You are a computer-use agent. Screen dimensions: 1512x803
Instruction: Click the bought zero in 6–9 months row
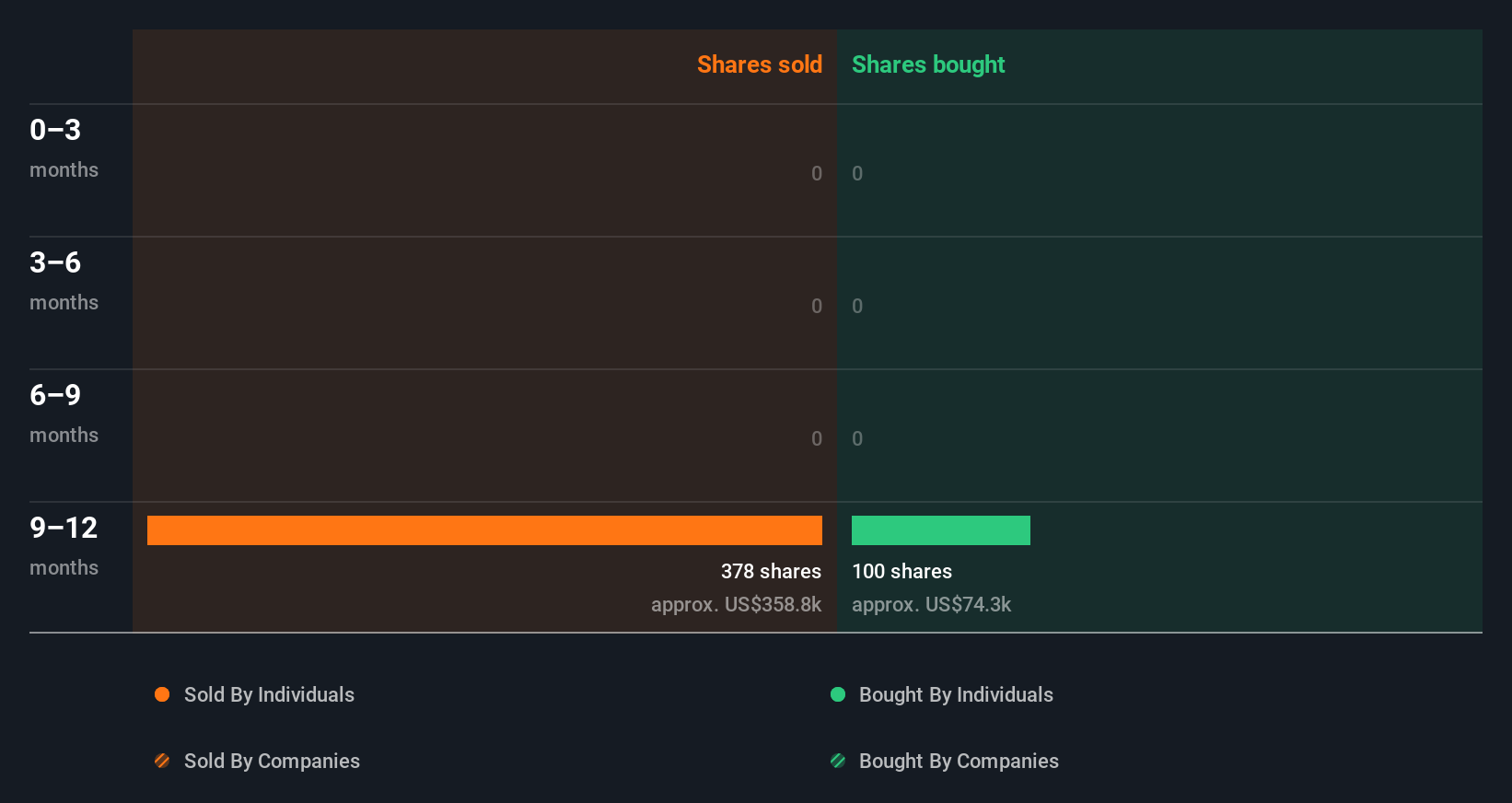(x=857, y=438)
